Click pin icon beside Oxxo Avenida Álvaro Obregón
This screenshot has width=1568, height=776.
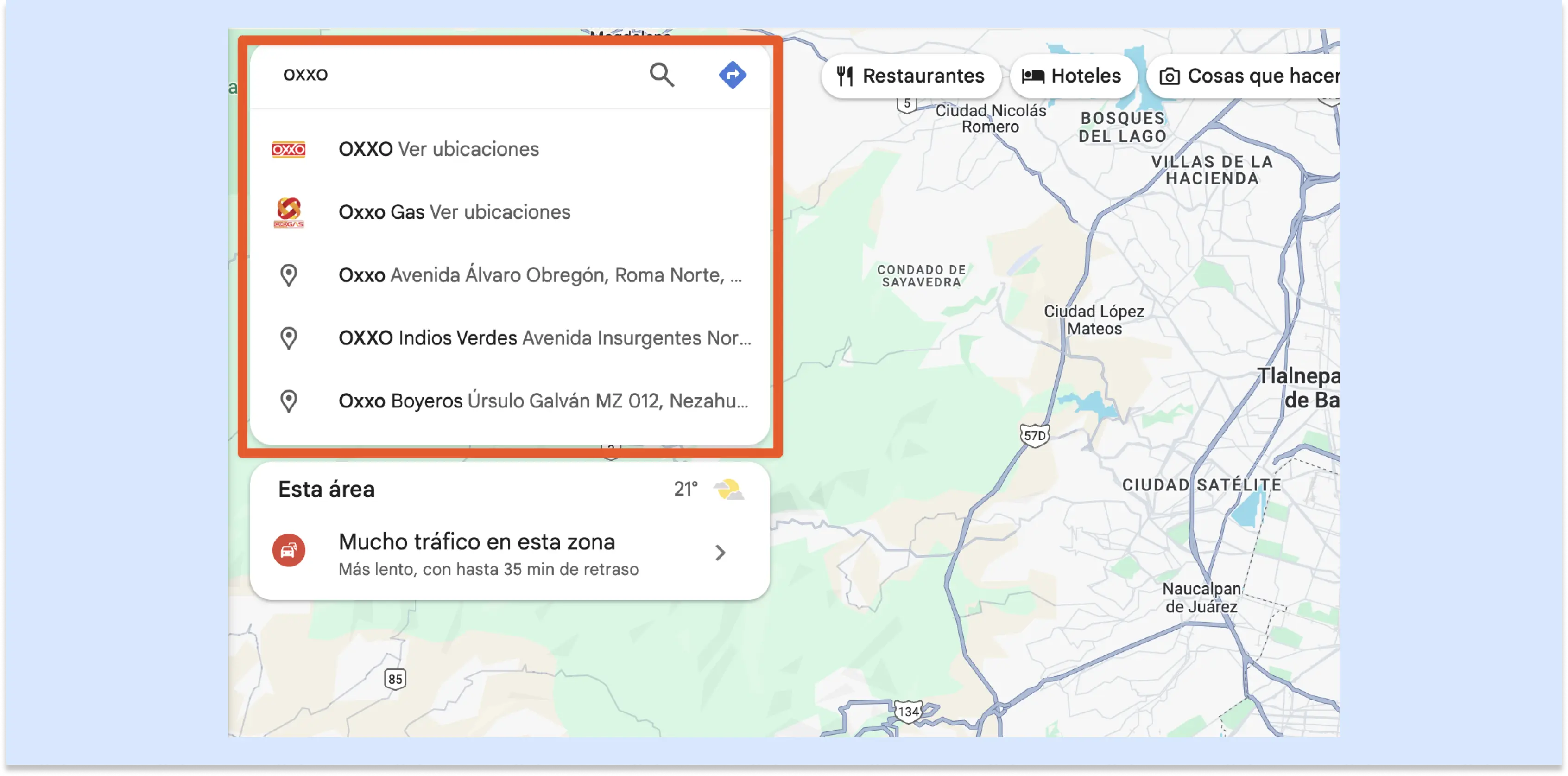pyautogui.click(x=289, y=275)
